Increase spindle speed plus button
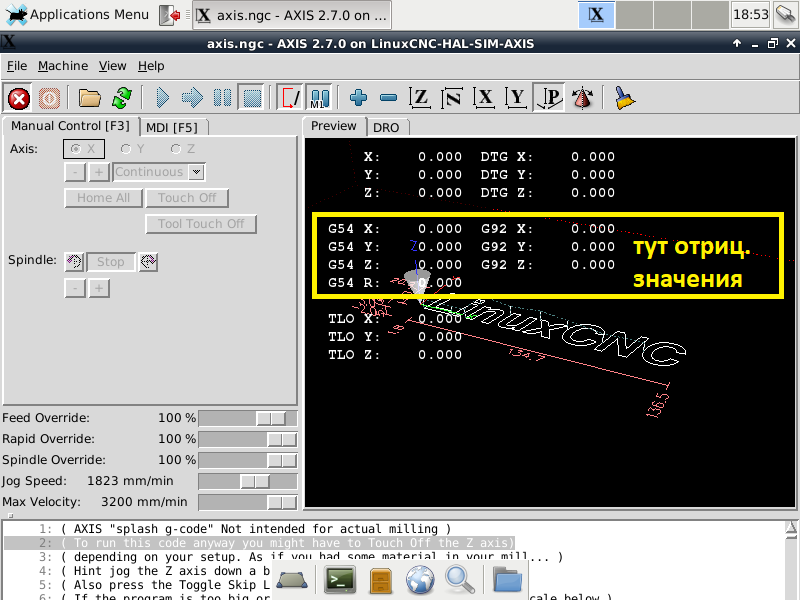 pyautogui.click(x=99, y=288)
